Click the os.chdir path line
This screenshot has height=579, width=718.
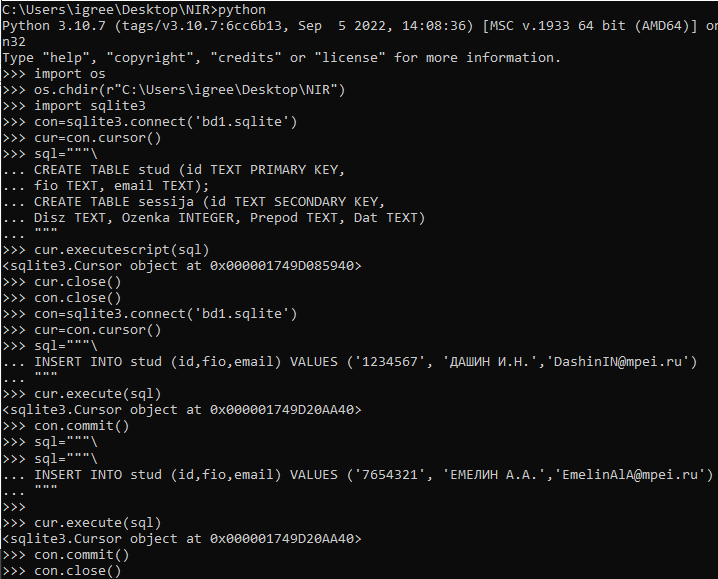174,90
